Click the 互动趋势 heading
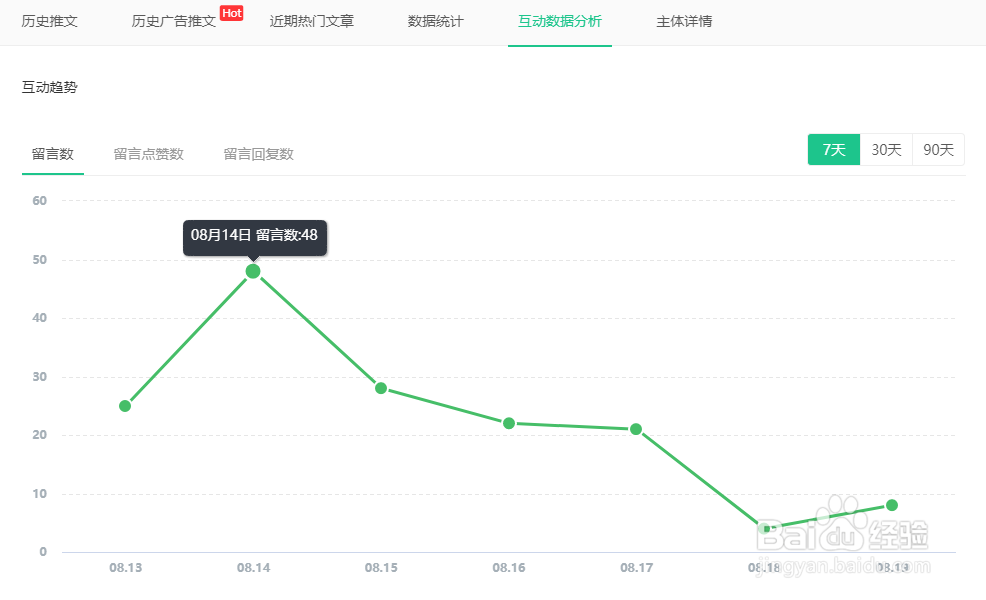Viewport: 986px width, 600px height. [x=50, y=87]
